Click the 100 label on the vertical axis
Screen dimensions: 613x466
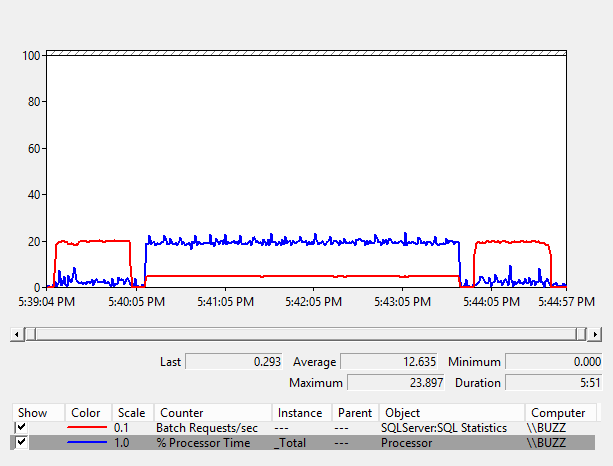[x=31, y=56]
